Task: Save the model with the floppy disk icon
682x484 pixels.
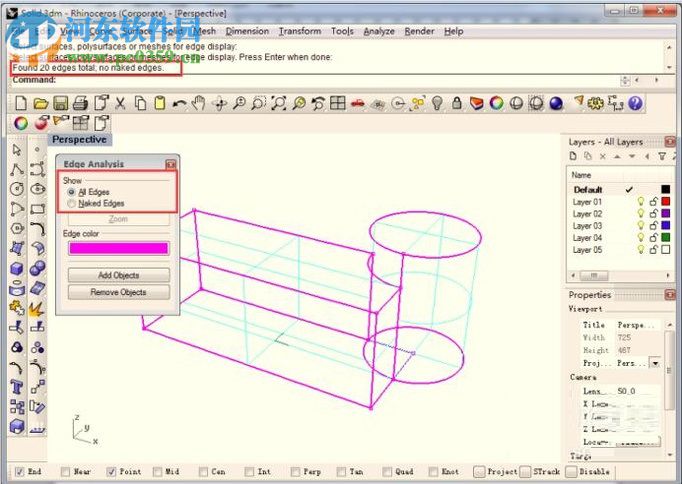Action: 60,103
